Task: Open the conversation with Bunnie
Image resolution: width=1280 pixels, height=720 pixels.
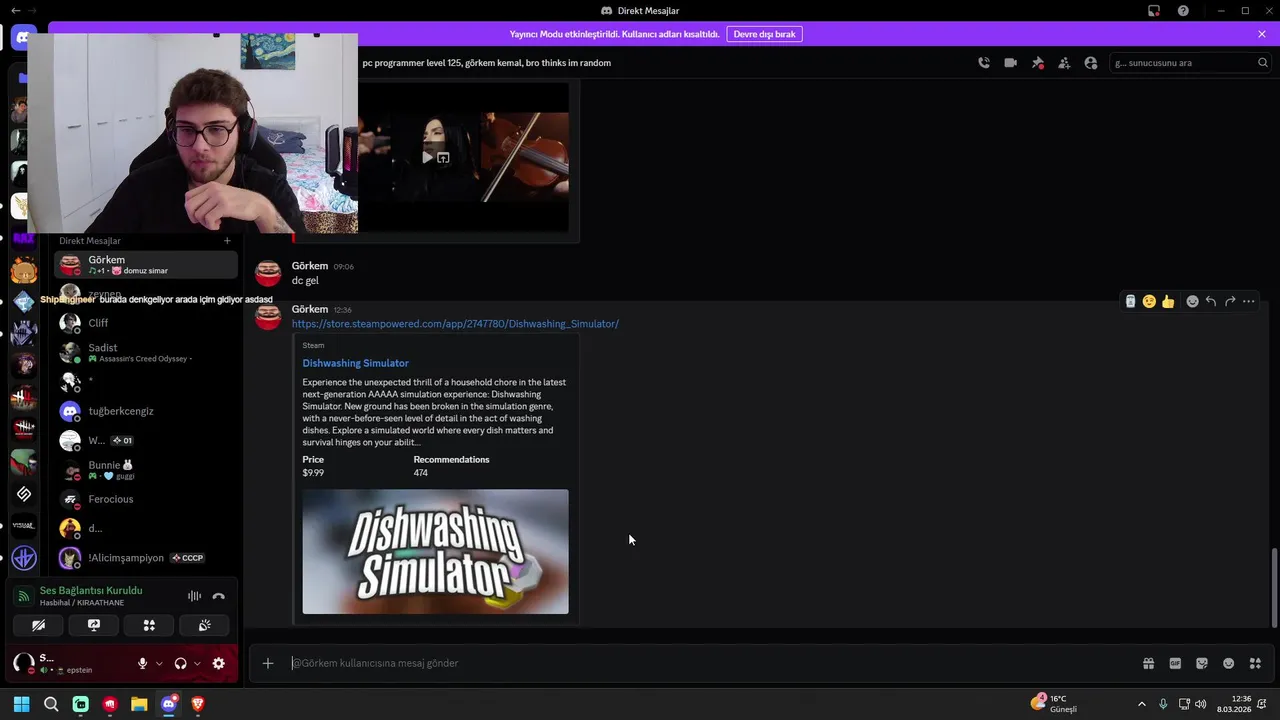Action: (x=146, y=470)
